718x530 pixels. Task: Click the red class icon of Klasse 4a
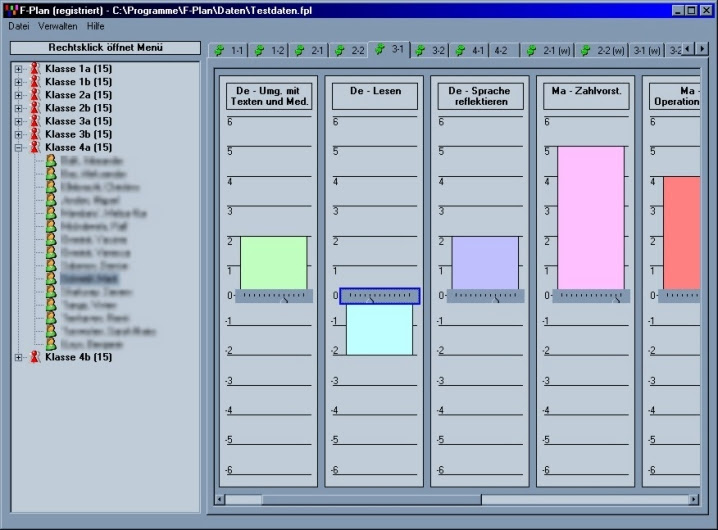(x=35, y=148)
